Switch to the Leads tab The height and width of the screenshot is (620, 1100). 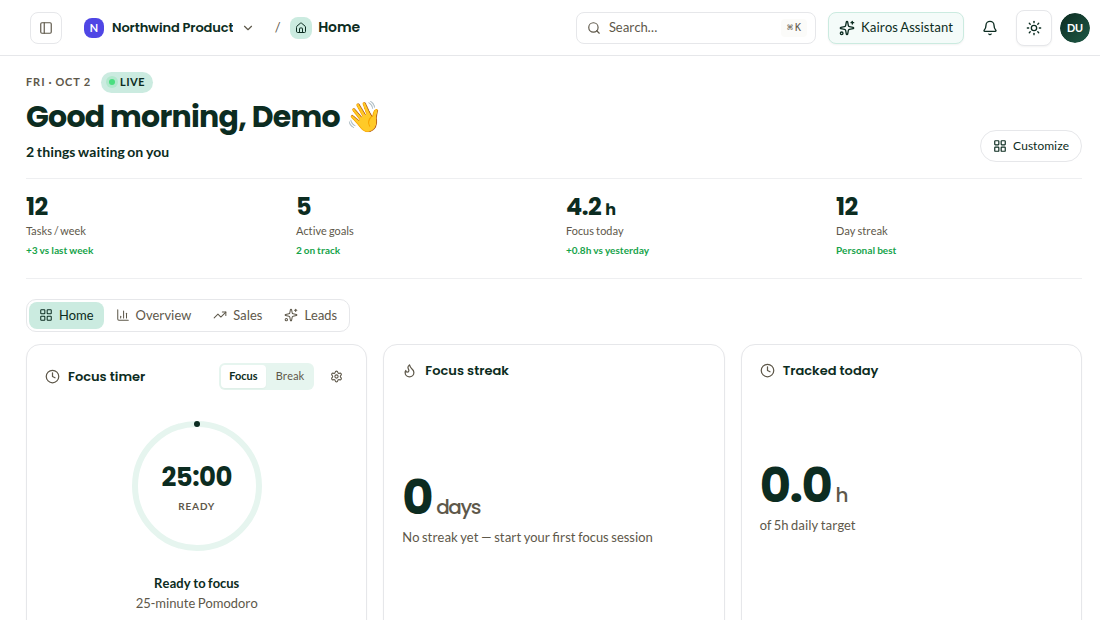pyautogui.click(x=311, y=316)
